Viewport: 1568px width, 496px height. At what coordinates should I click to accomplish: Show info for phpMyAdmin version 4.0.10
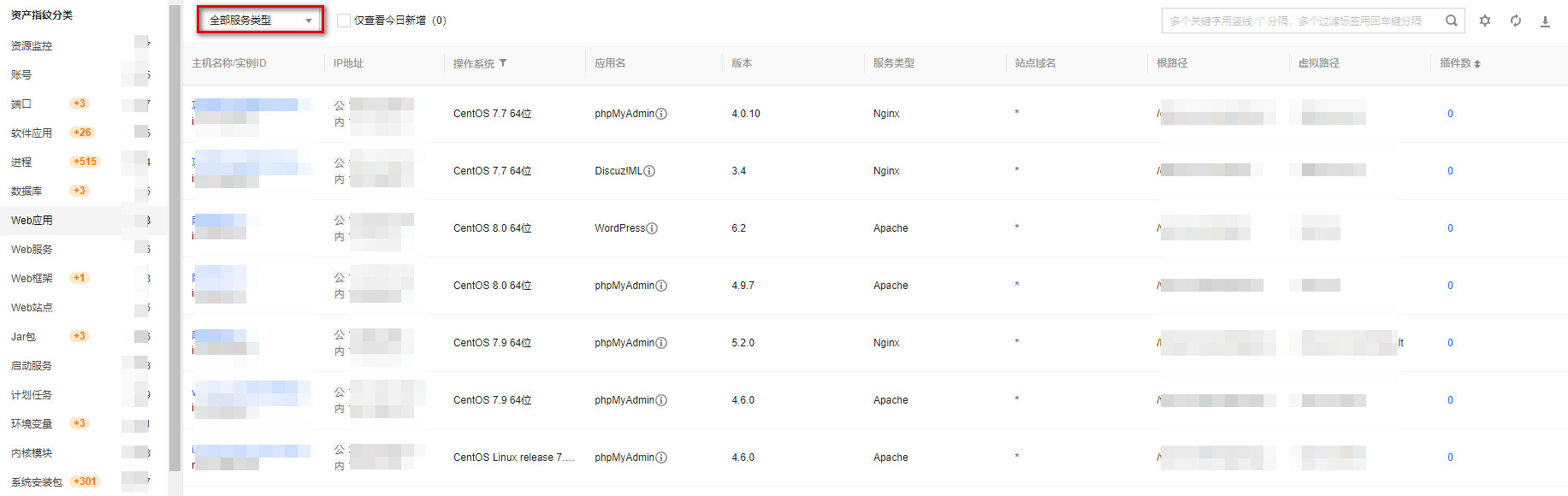tap(661, 114)
